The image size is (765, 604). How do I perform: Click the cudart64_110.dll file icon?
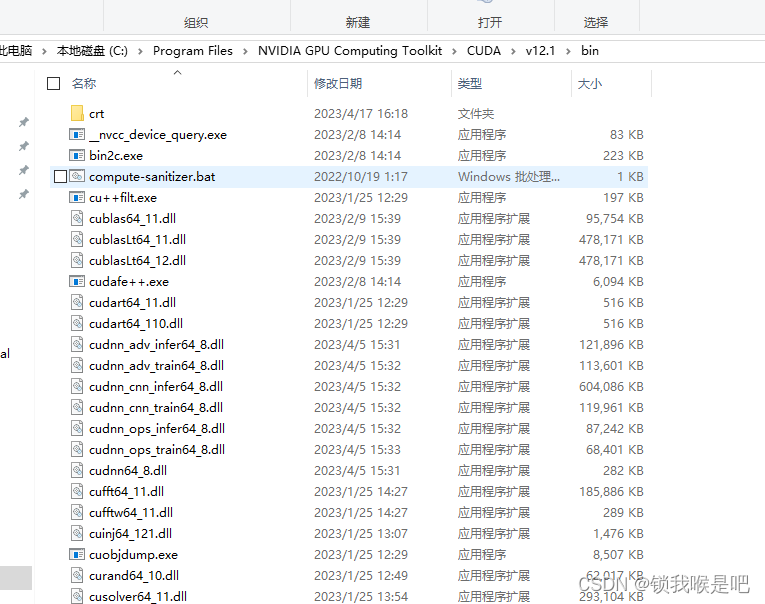[77, 323]
